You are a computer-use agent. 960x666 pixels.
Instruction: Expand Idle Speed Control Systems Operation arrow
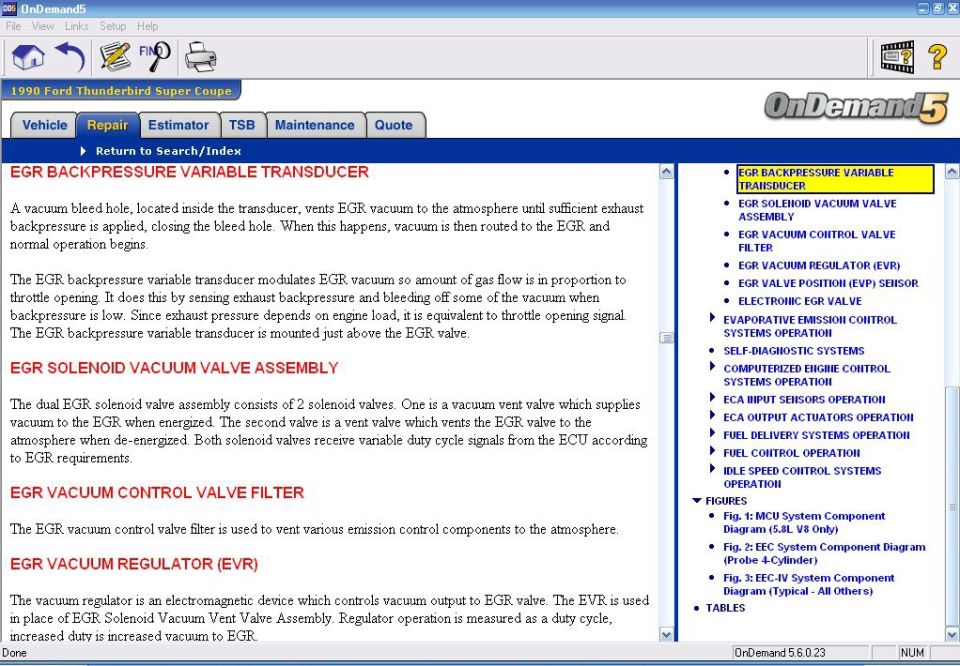(712, 468)
